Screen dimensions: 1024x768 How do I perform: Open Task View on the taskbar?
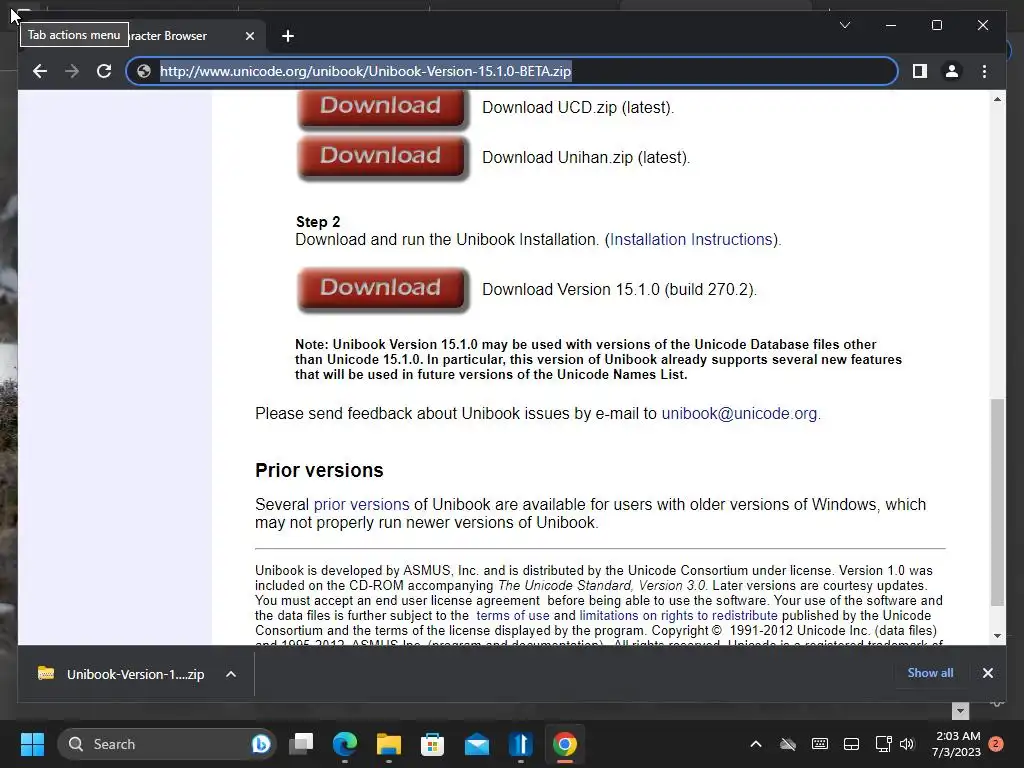301,744
